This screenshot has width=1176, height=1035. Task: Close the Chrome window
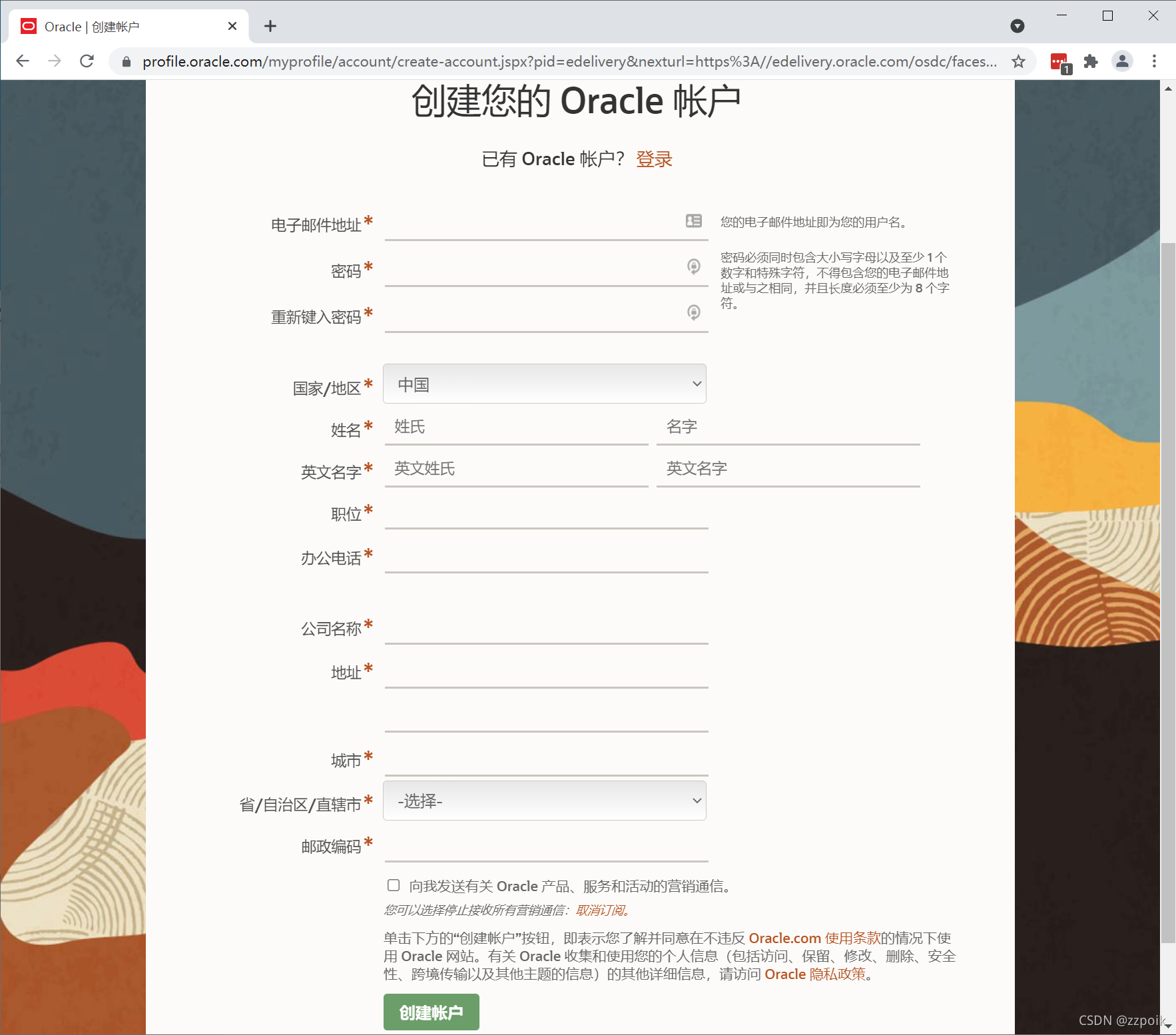1153,15
